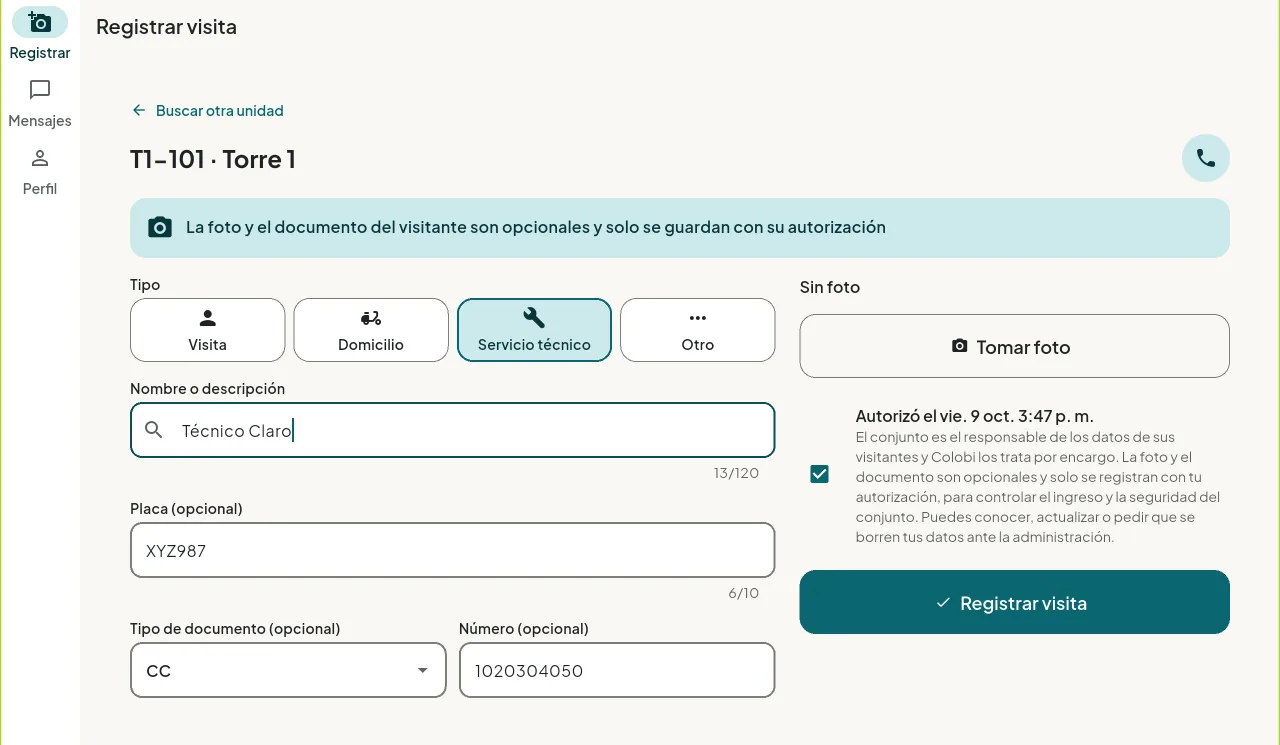
Task: Click the Registrar visita button
Action: 1015,602
